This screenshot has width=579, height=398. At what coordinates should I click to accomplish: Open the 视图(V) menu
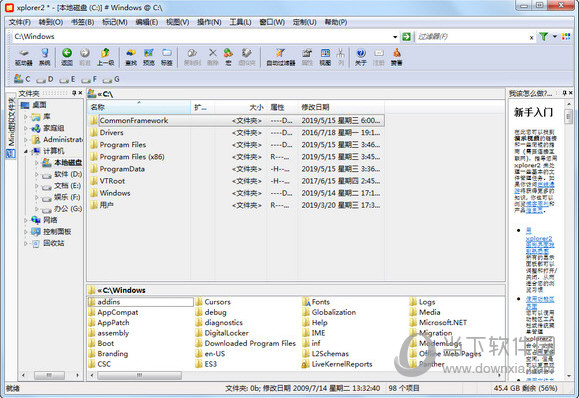pyautogui.click(x=178, y=22)
